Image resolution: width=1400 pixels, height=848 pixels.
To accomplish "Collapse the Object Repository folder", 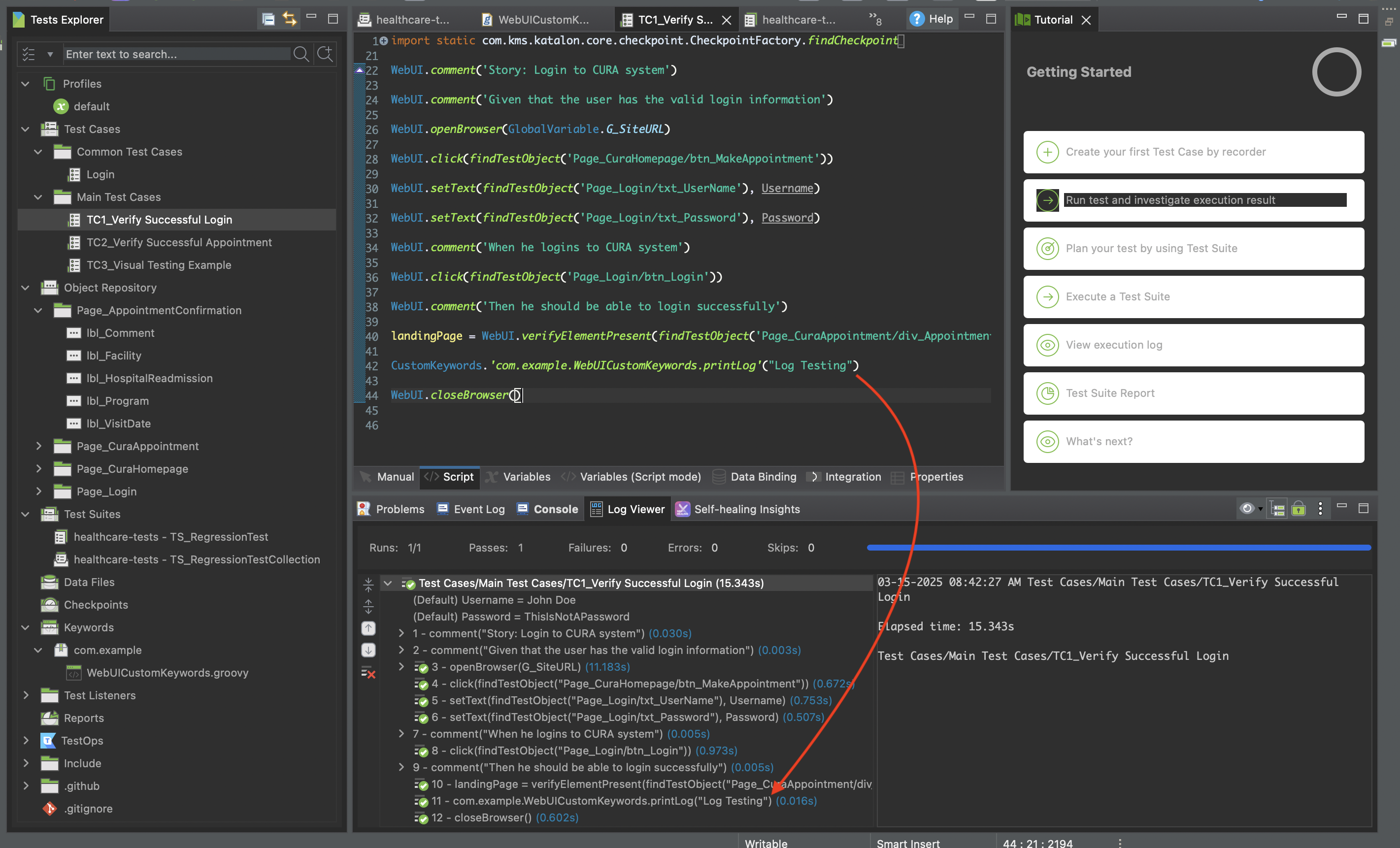I will click(x=26, y=288).
